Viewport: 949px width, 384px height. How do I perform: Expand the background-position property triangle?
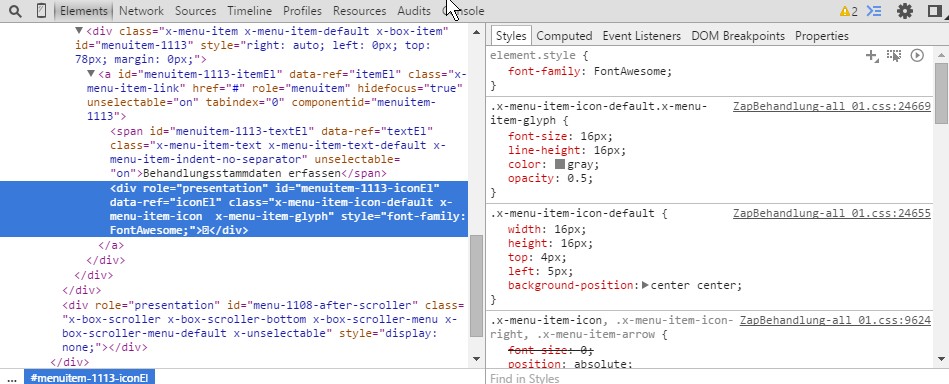coord(645,285)
